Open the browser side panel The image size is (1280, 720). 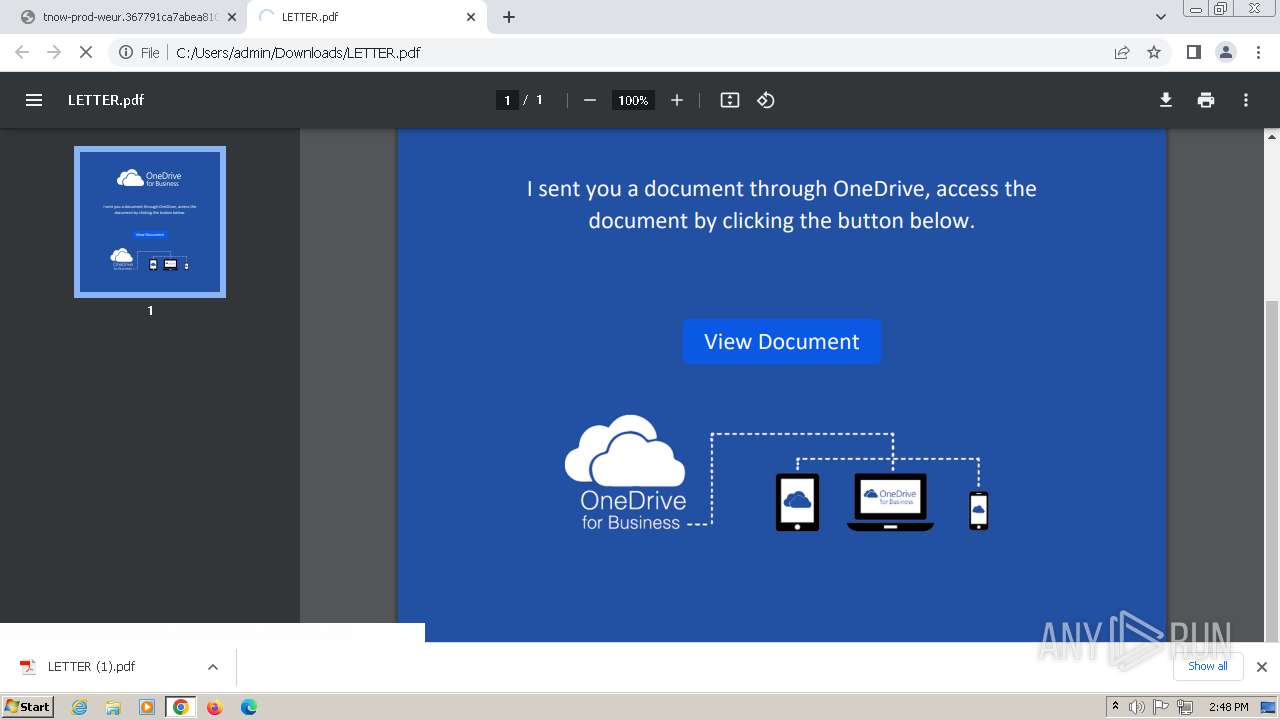[1193, 52]
